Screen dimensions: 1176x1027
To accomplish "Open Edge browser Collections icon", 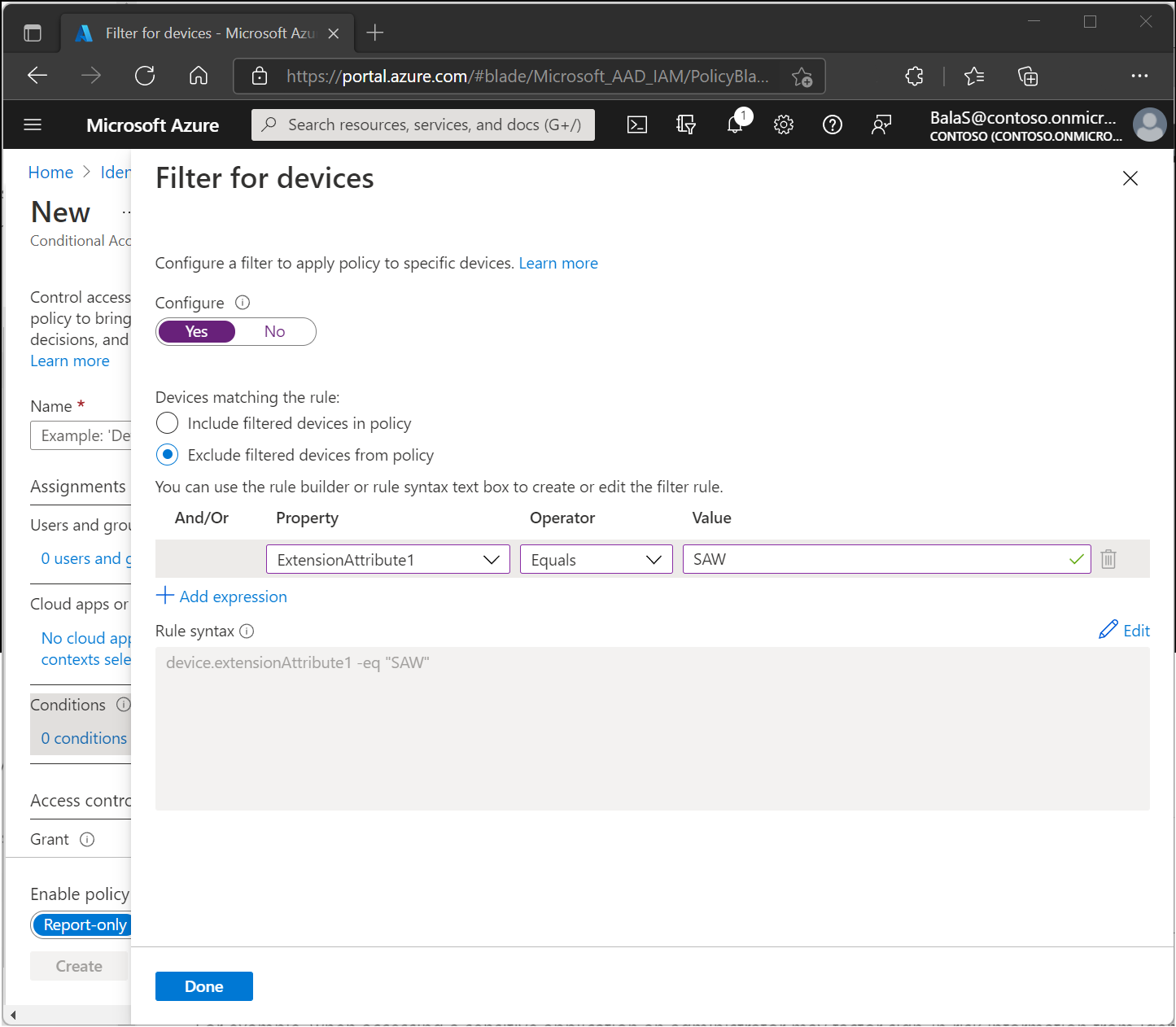I will (1028, 76).
